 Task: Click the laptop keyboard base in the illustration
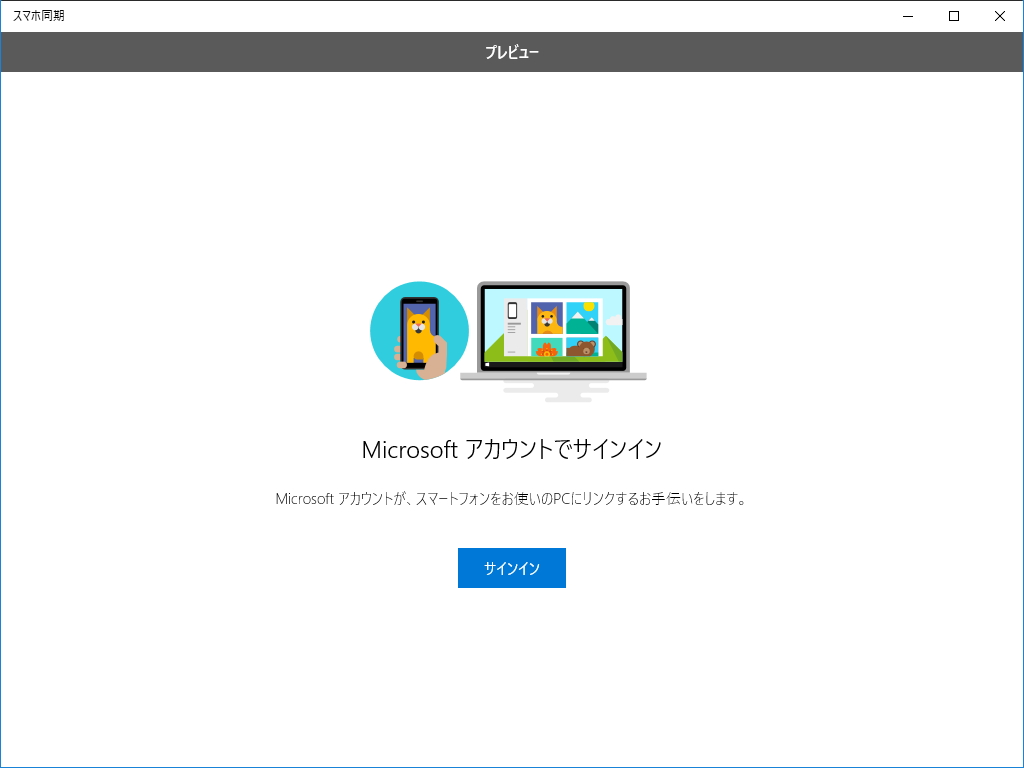click(x=553, y=375)
